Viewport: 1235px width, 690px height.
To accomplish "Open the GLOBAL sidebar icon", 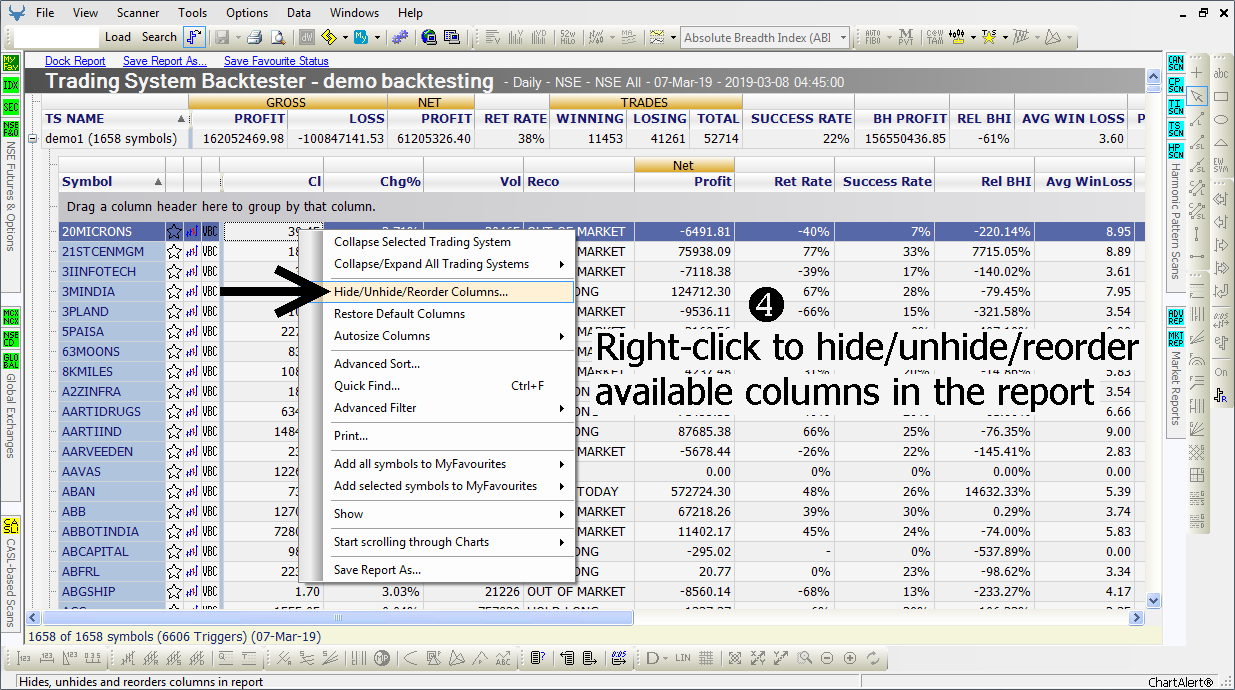I will tap(11, 361).
